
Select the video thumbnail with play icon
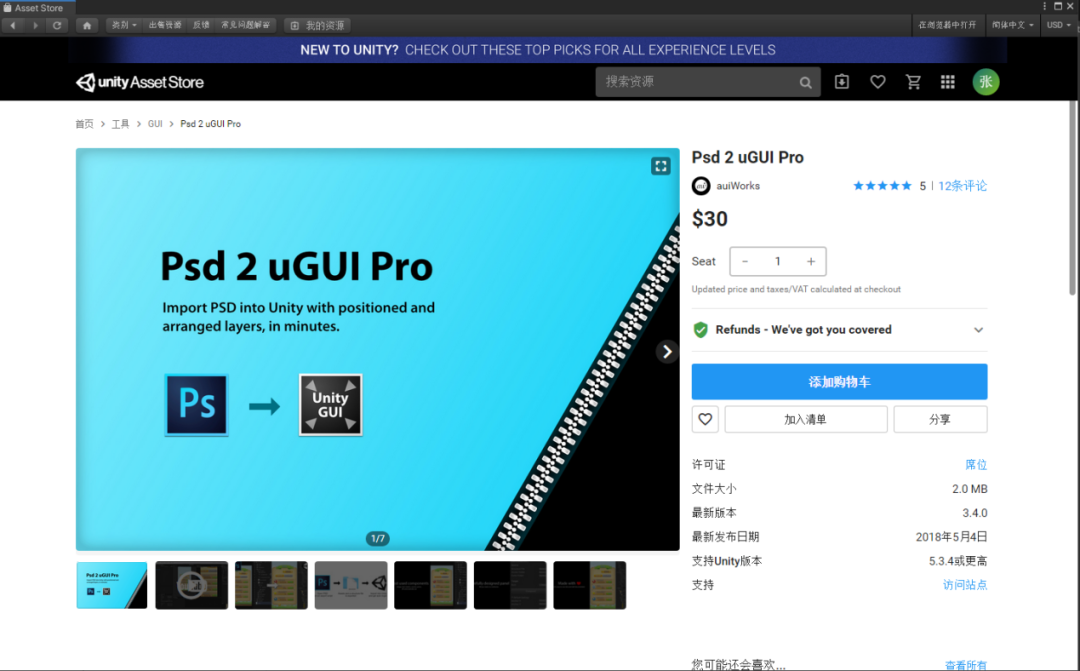pyautogui.click(x=191, y=586)
